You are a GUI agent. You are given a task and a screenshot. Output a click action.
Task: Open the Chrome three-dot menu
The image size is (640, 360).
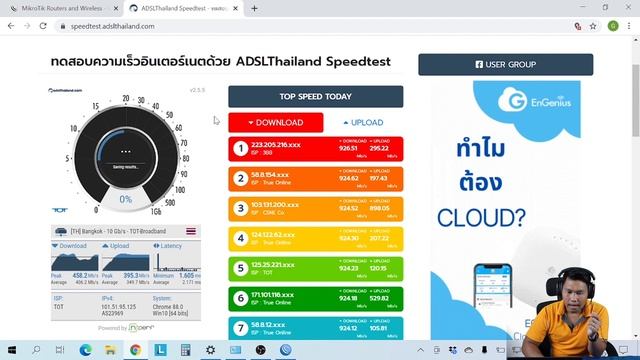[629, 26]
